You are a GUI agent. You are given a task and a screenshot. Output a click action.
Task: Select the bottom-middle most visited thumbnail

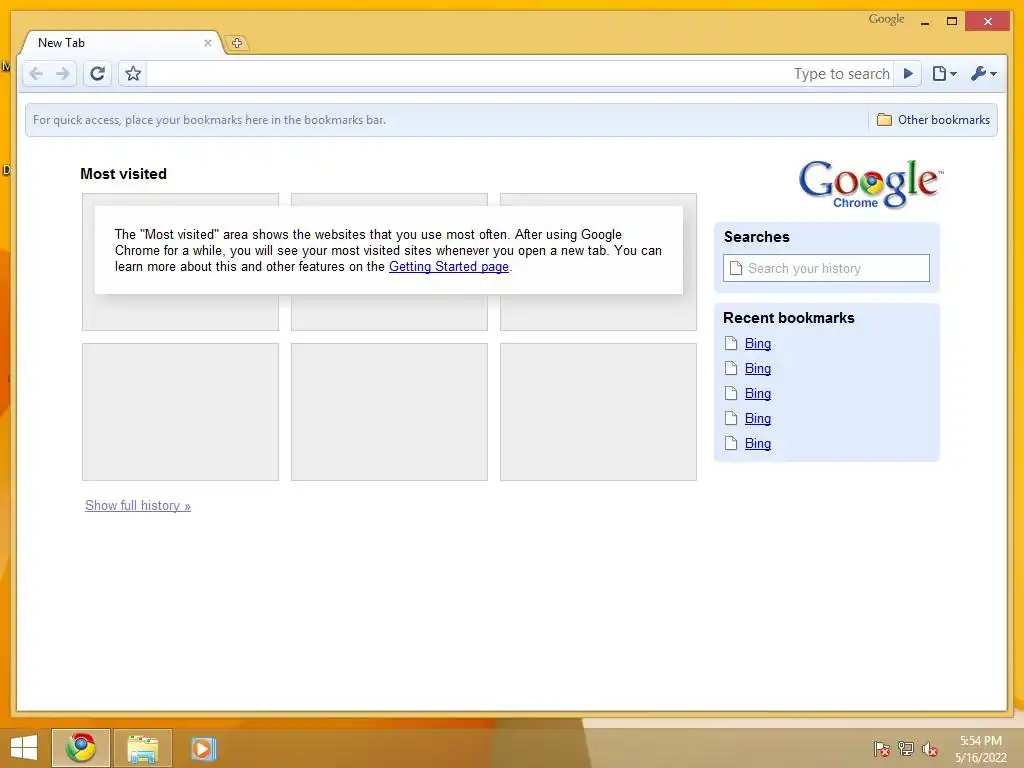tap(389, 412)
